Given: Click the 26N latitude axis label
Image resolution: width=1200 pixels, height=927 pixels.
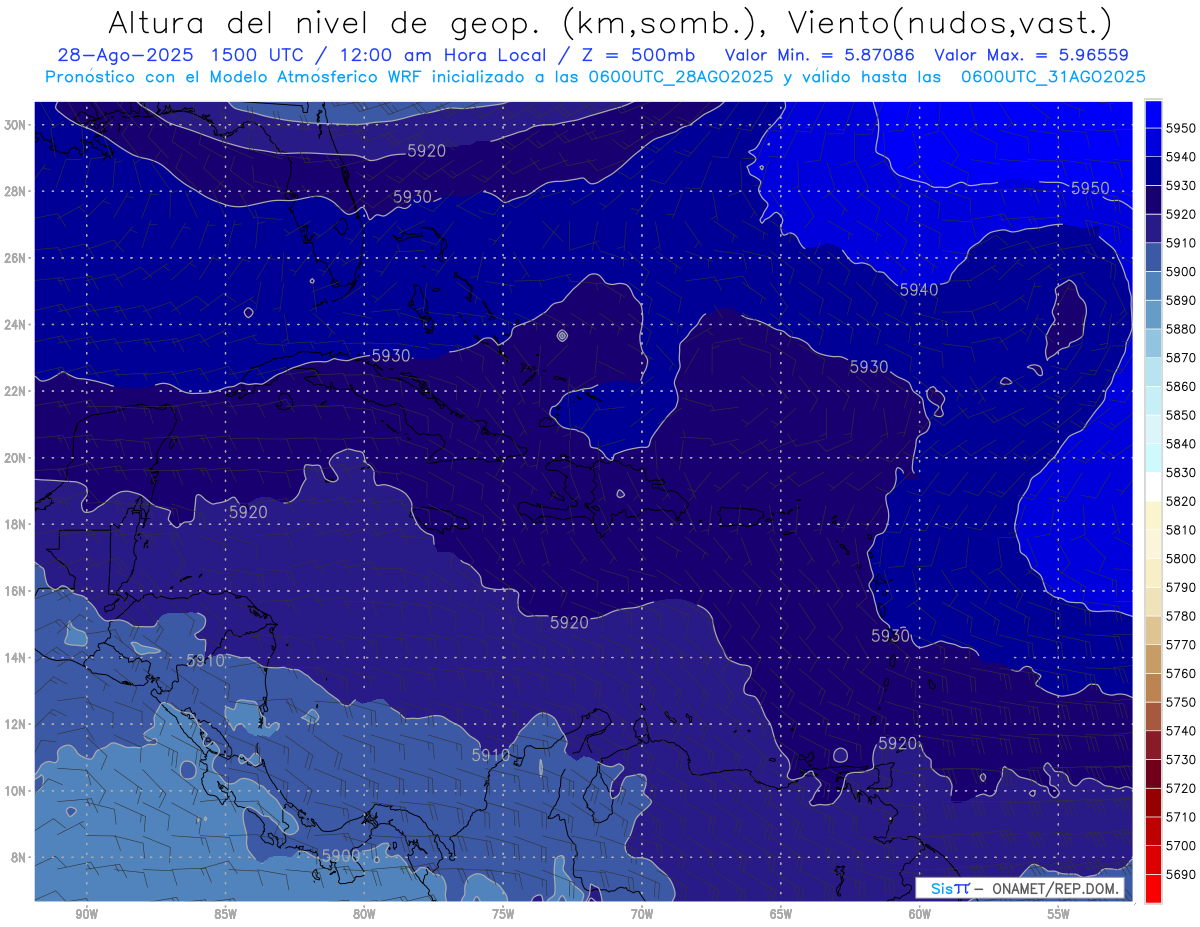Looking at the screenshot, I should [16, 258].
